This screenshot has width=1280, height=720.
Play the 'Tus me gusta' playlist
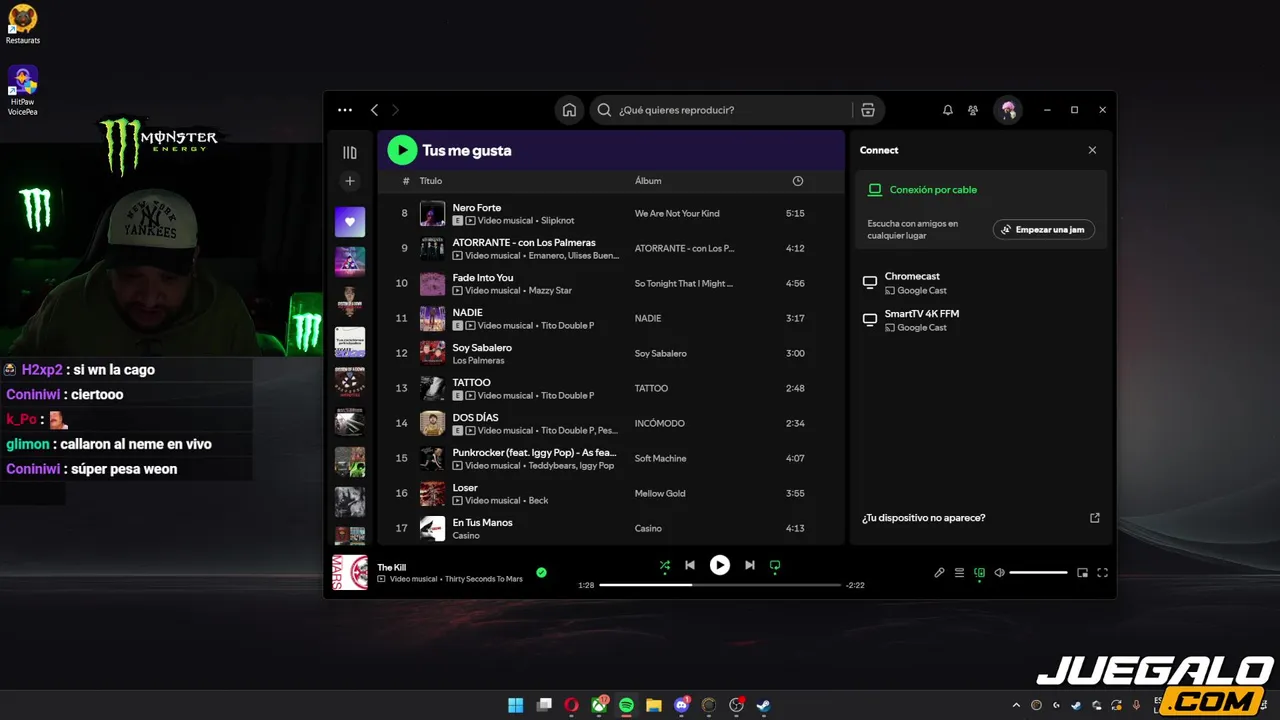(402, 150)
